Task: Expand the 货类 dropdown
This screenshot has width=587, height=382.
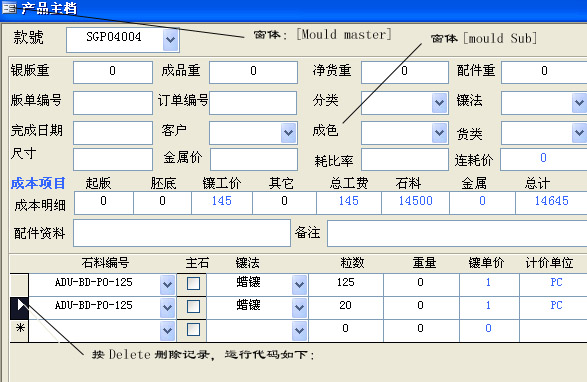Action: tap(580, 133)
